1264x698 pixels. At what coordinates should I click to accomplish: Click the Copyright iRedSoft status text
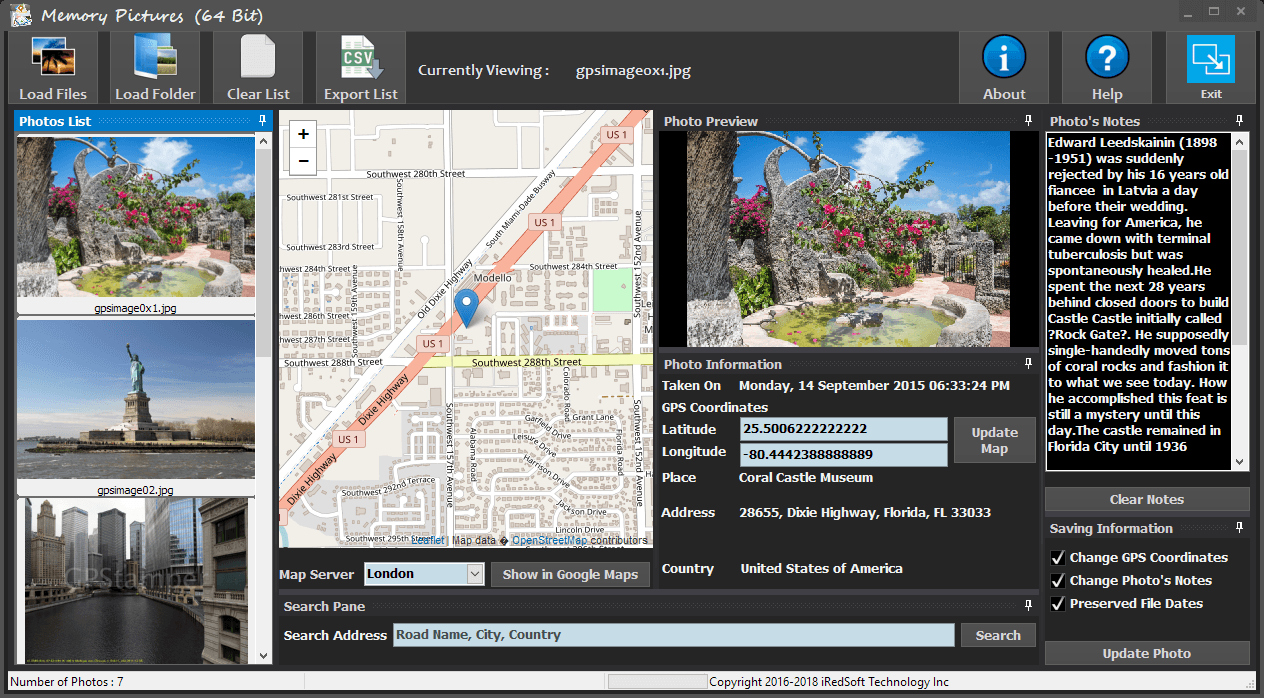pyautogui.click(x=829, y=682)
